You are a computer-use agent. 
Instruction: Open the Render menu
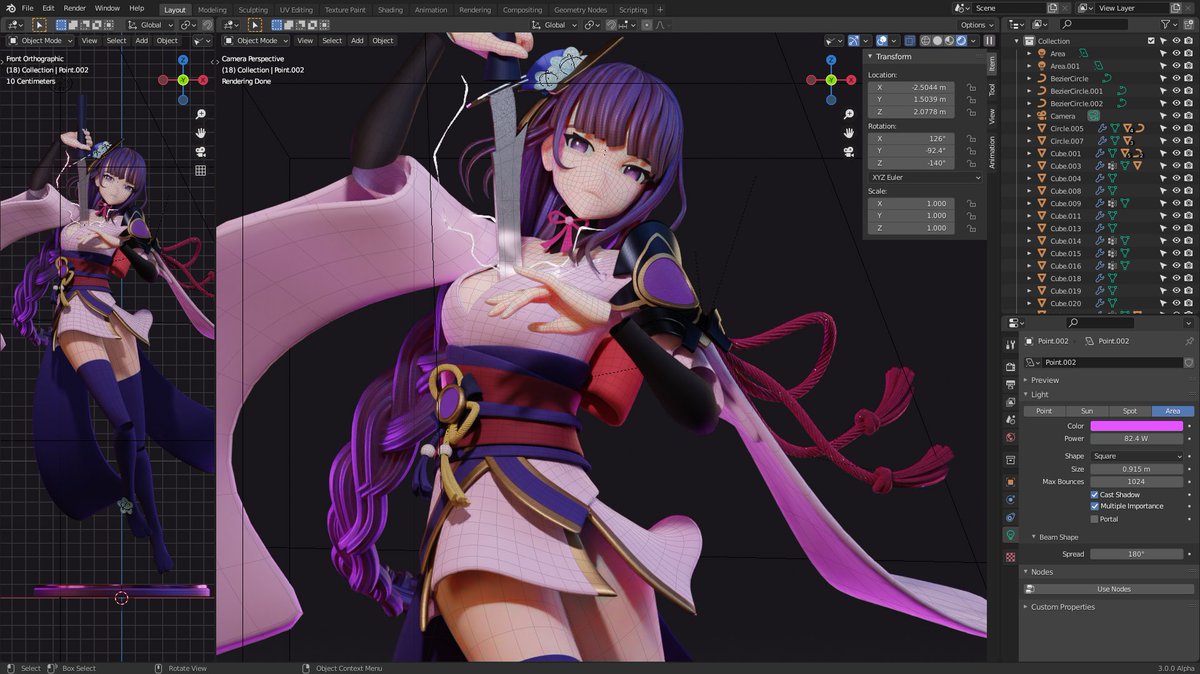coord(75,8)
